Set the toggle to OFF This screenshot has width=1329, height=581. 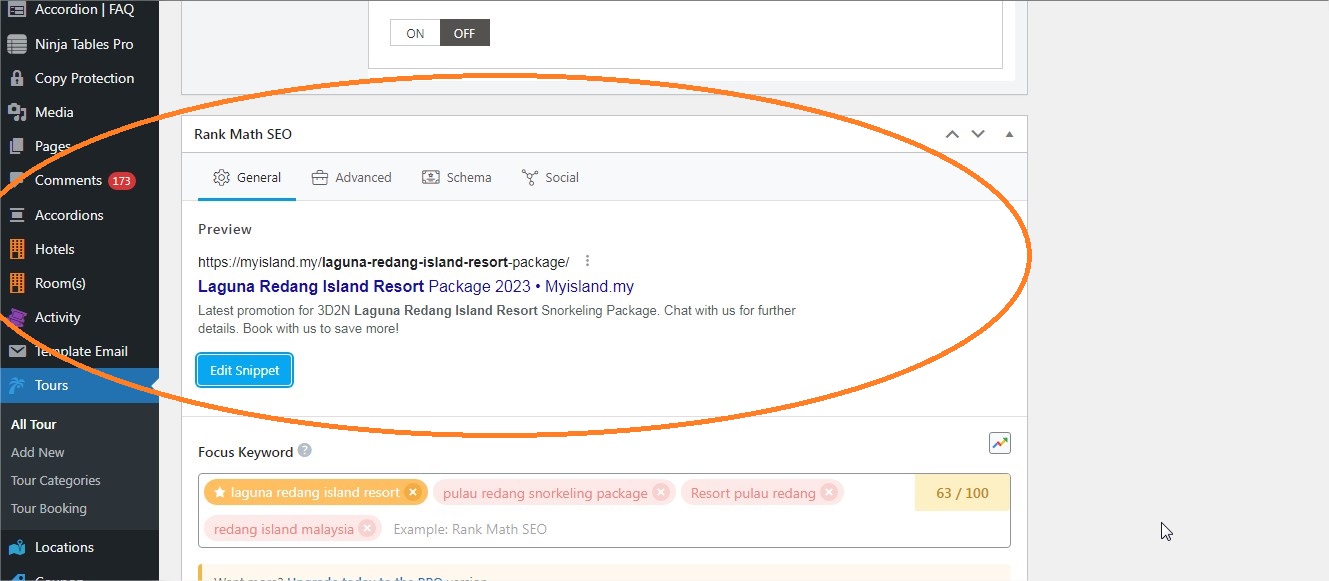[x=464, y=33]
